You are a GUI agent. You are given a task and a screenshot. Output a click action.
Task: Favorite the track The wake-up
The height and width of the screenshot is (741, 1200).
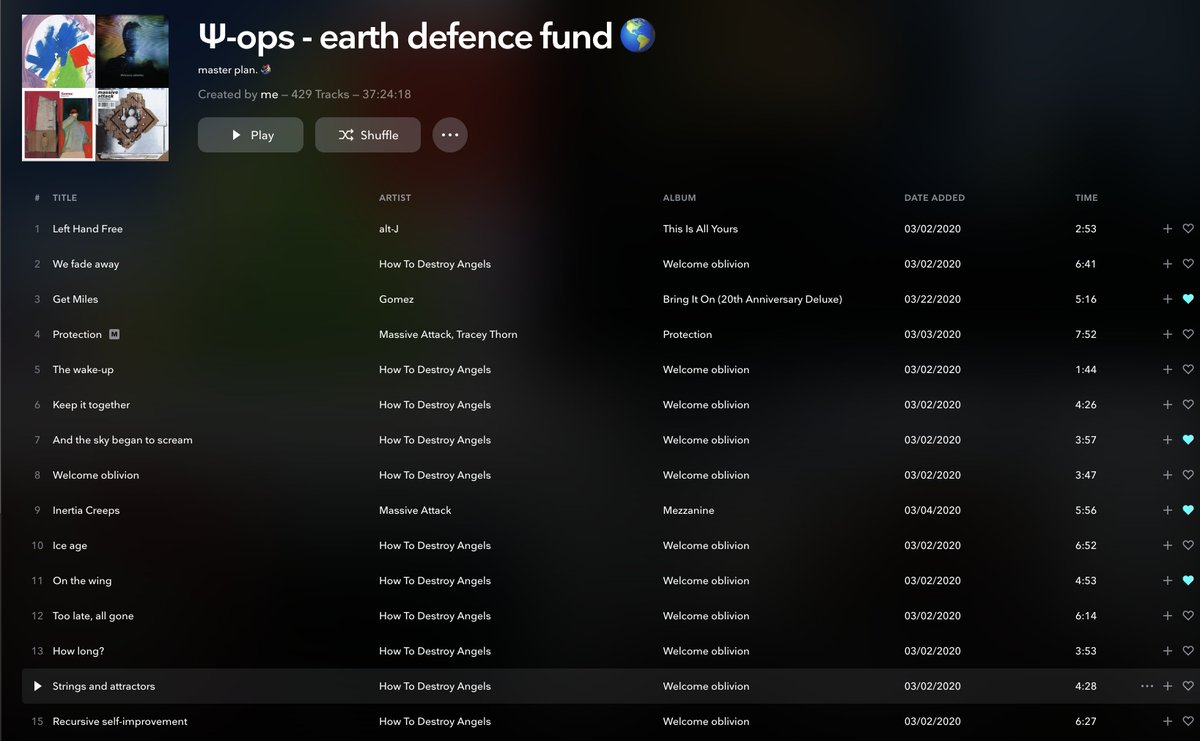pos(1188,370)
